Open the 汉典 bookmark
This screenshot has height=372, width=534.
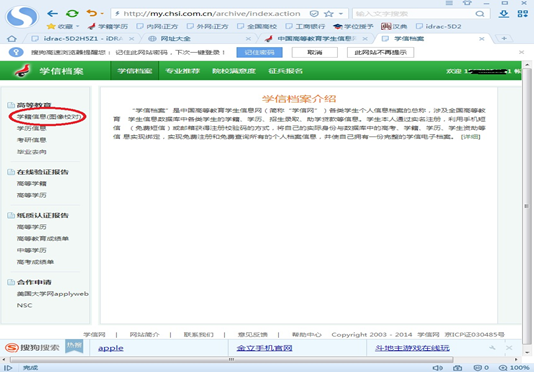(394, 26)
